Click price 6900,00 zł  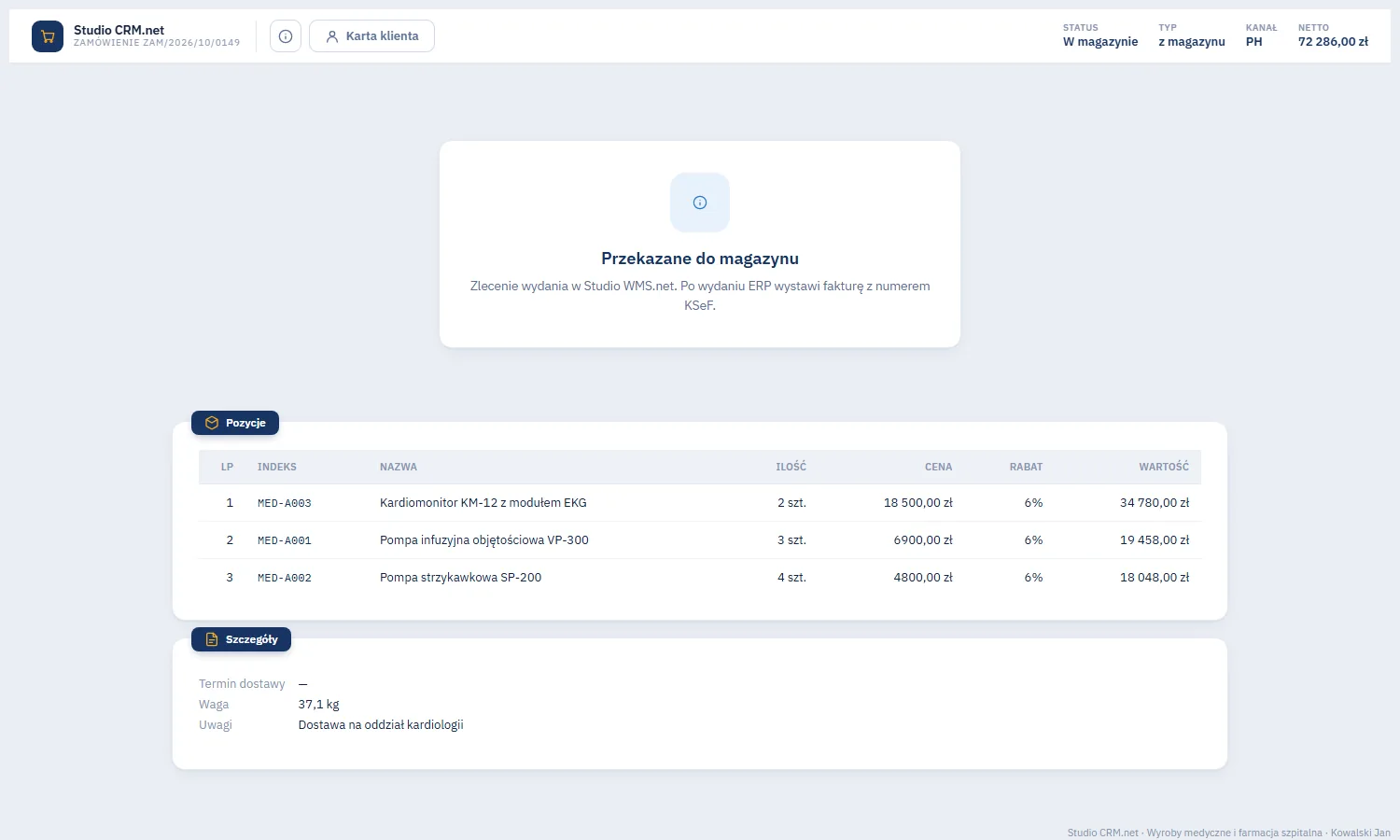coord(923,540)
